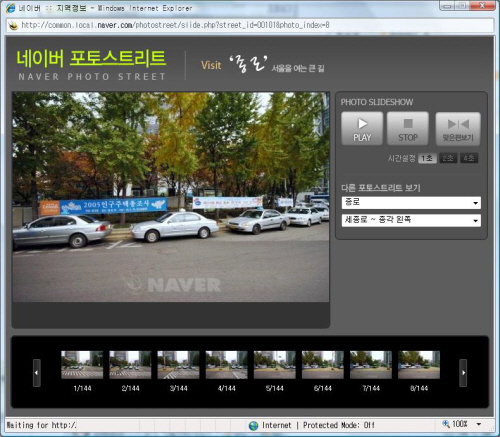The width and height of the screenshot is (500, 437).
Task: Set slide interval to 4초
Action: (x=469, y=158)
